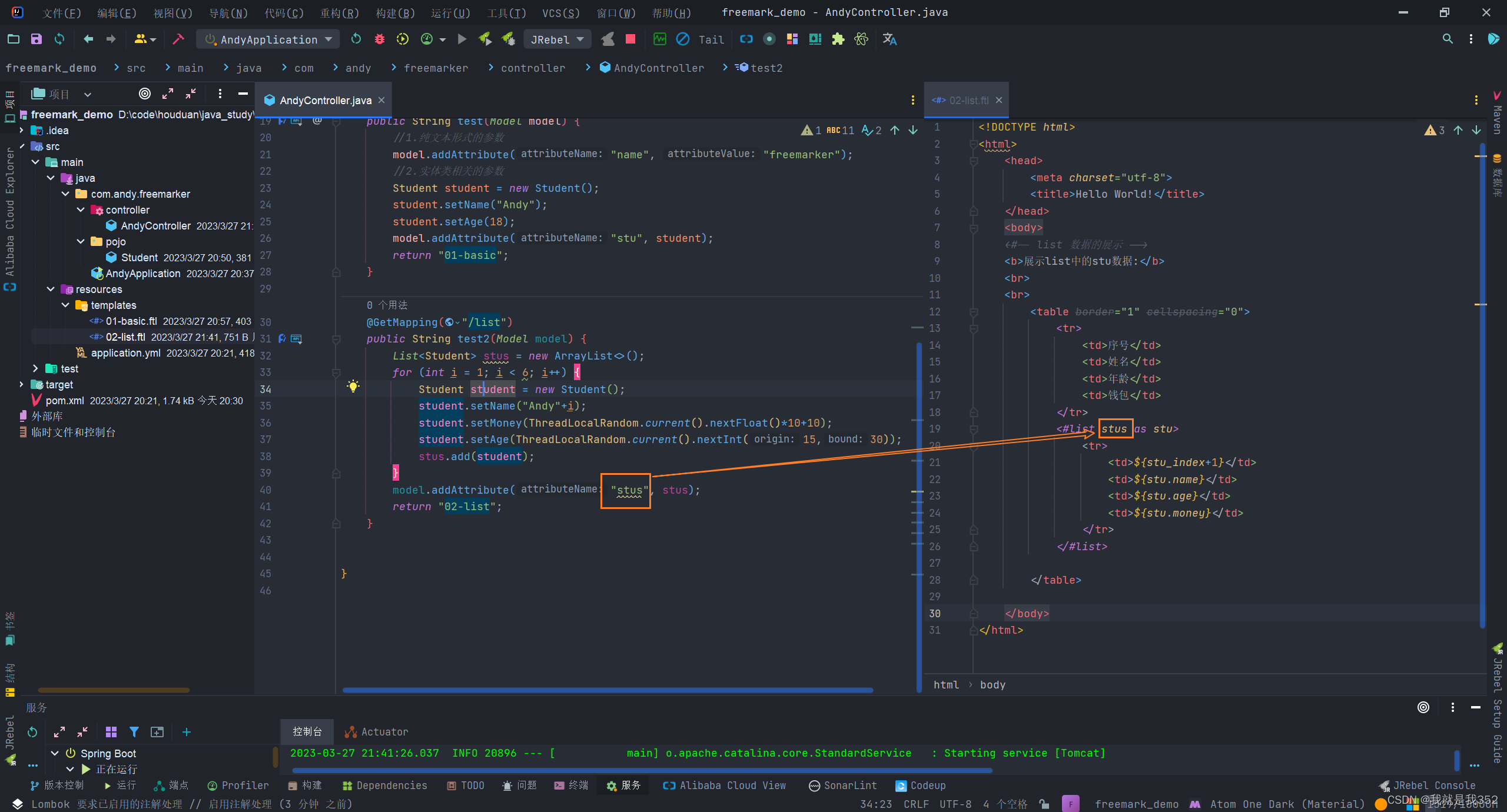Viewport: 1507px width, 812px height.
Task: Click the filter icon in services panel
Action: pyautogui.click(x=134, y=732)
